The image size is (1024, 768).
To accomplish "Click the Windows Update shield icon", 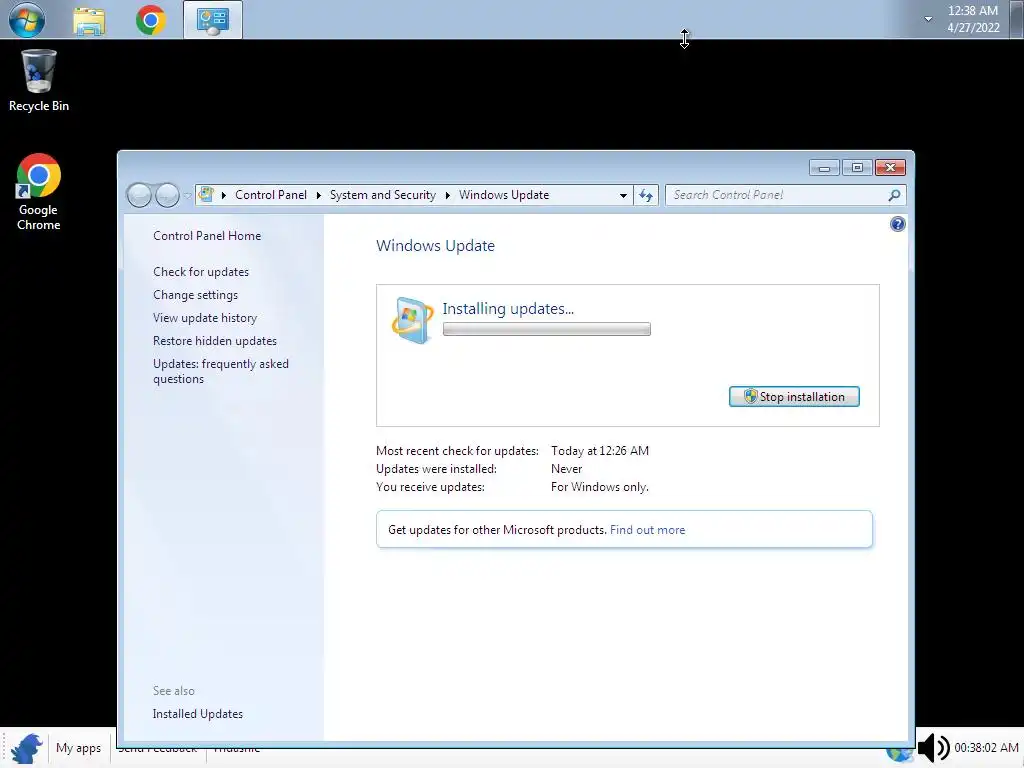I will [413, 320].
